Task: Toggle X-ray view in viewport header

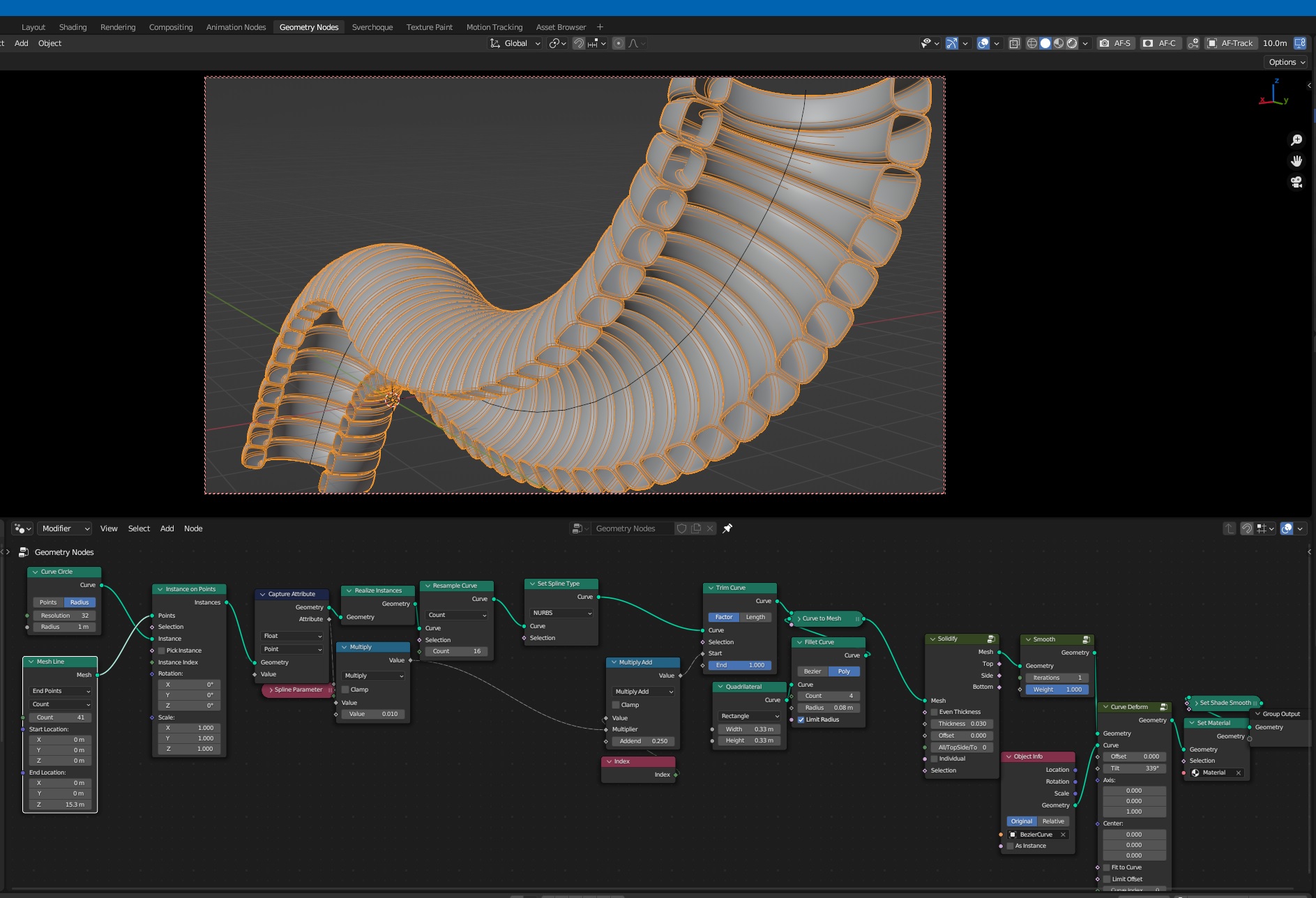Action: [1015, 43]
